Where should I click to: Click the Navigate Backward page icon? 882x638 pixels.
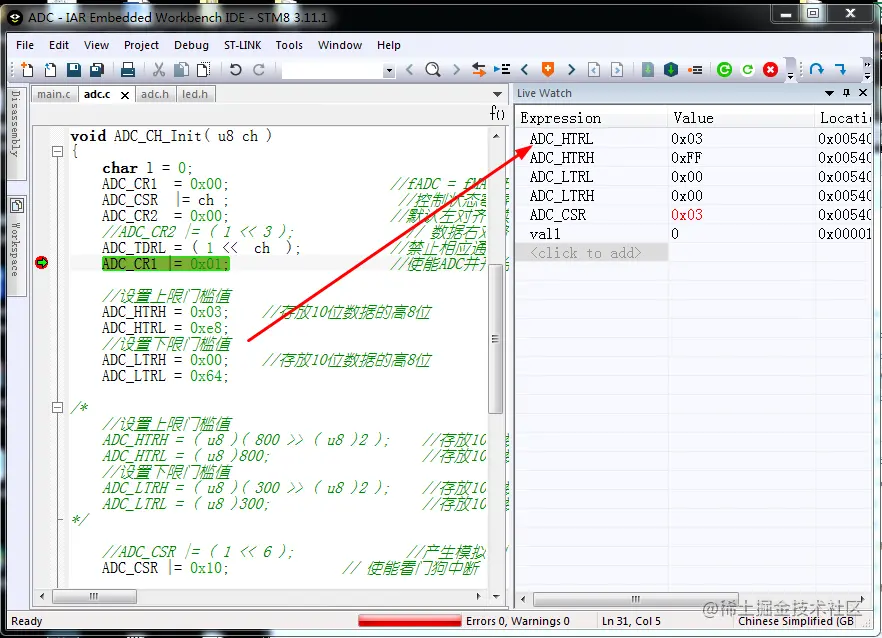point(594,69)
